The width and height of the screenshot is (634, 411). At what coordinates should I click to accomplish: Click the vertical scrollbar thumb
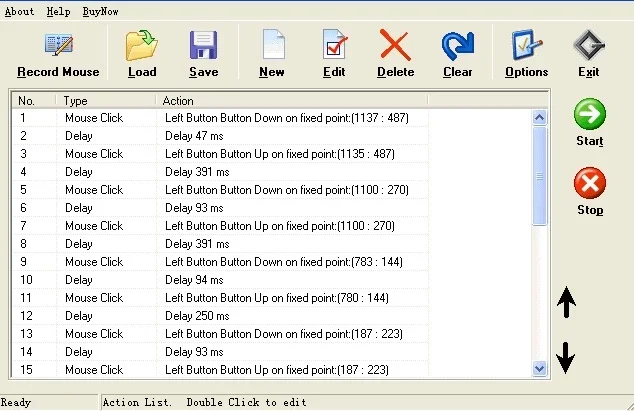point(539,176)
